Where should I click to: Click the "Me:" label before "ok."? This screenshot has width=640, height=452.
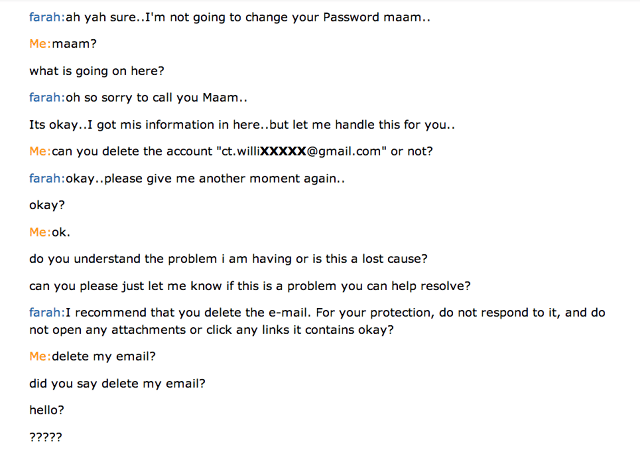(x=40, y=232)
